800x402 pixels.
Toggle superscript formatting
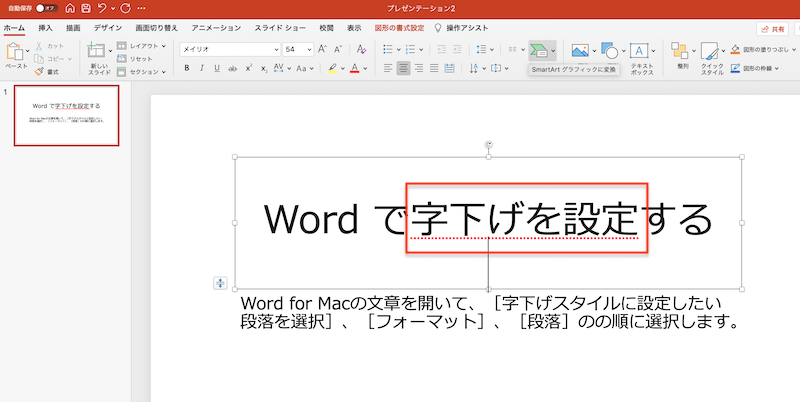248,68
